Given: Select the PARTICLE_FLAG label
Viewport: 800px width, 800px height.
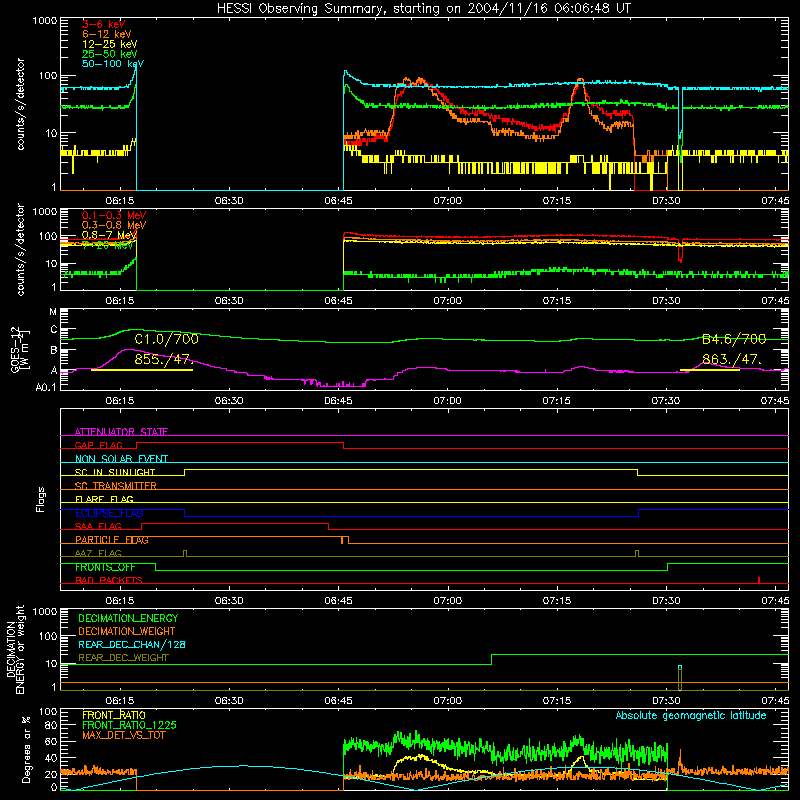Looking at the screenshot, I should (x=112, y=540).
